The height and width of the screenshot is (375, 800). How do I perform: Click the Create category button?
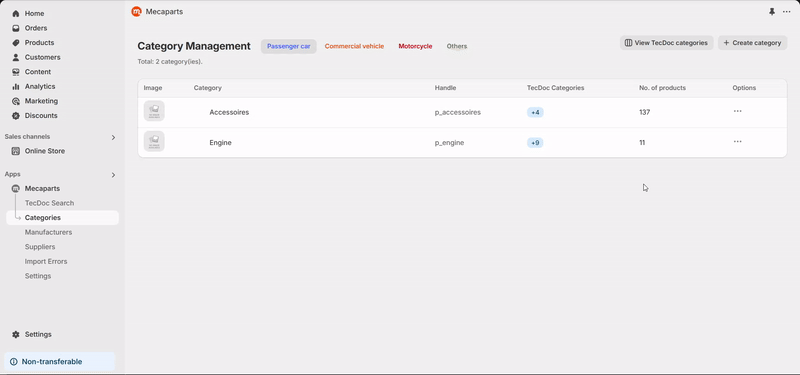[x=752, y=43]
